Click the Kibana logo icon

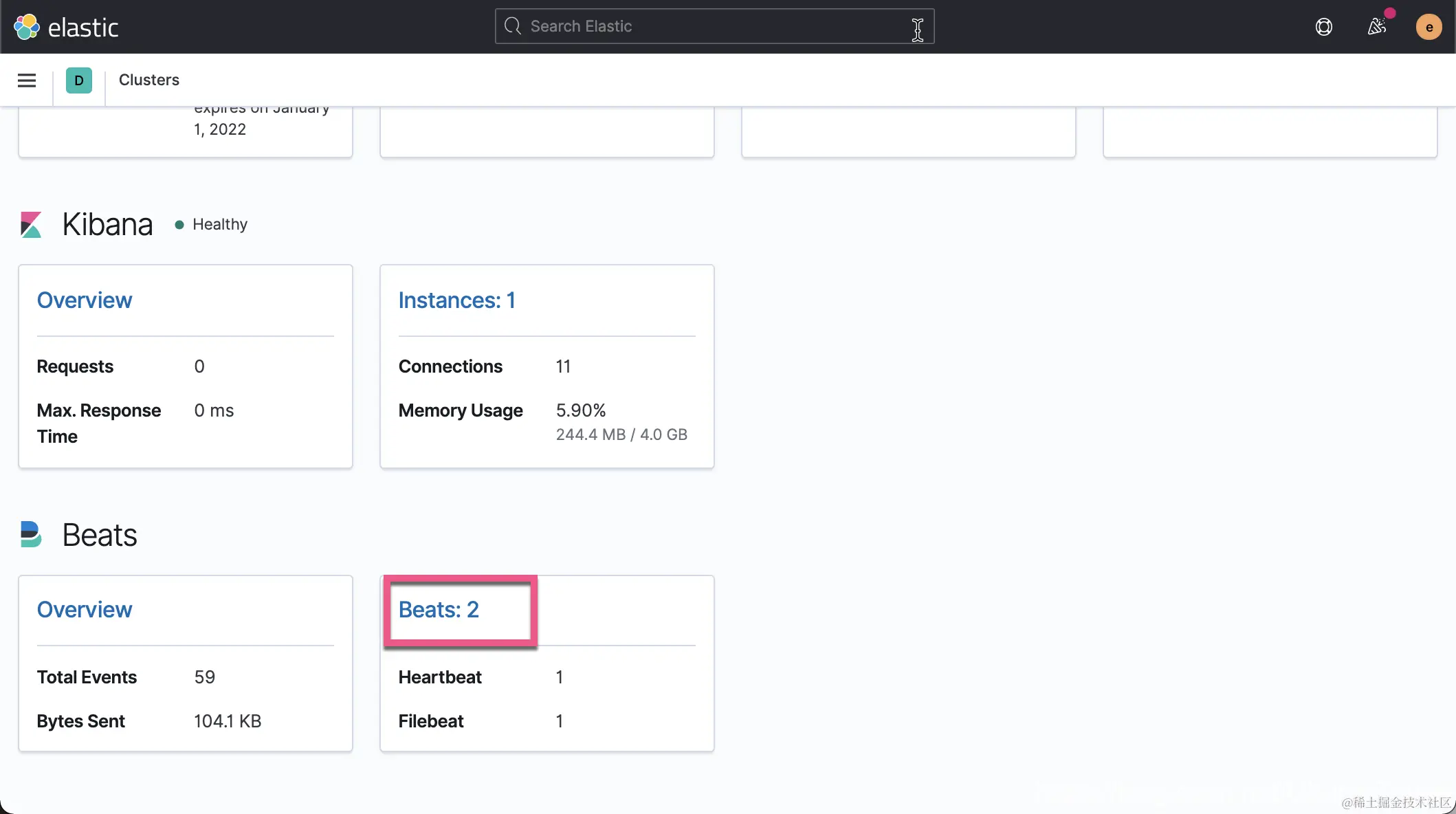point(31,225)
